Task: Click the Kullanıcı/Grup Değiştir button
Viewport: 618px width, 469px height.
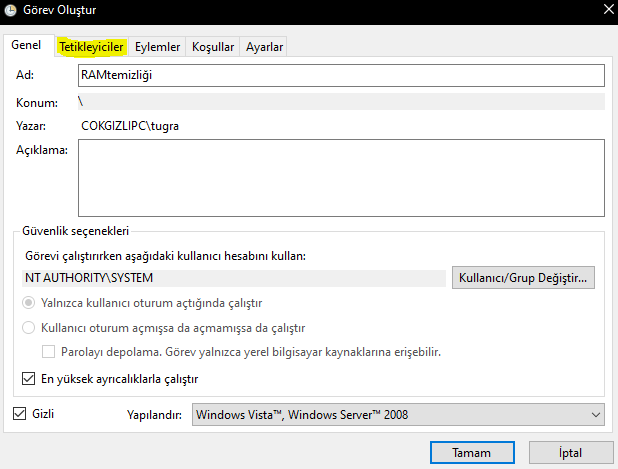Action: click(x=523, y=278)
